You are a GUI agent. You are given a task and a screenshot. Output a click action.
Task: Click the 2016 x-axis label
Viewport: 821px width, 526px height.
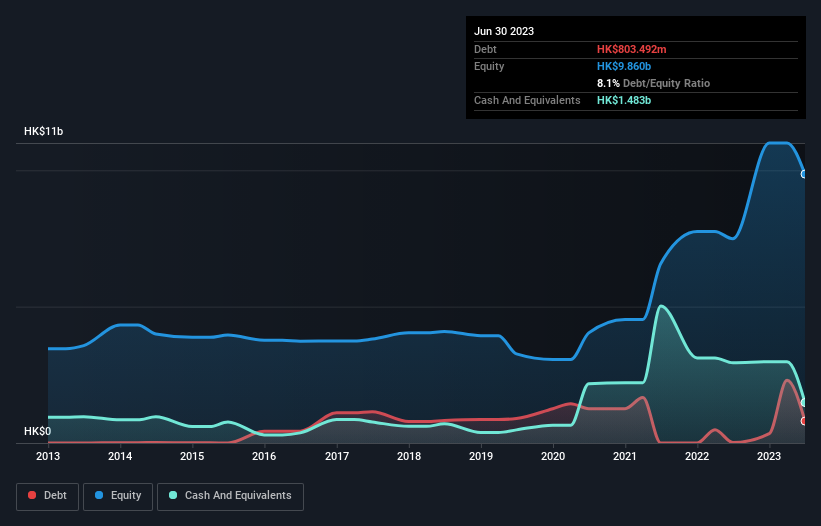point(264,456)
